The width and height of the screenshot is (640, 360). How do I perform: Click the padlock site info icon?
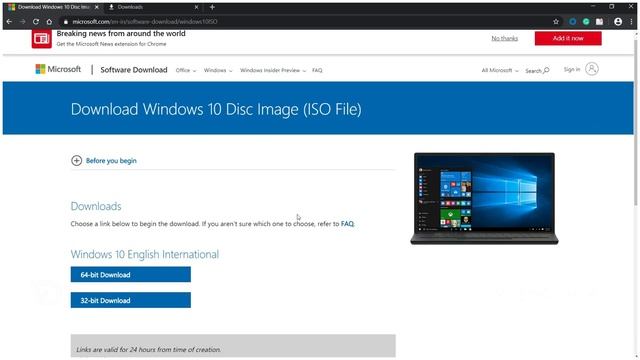(66, 22)
